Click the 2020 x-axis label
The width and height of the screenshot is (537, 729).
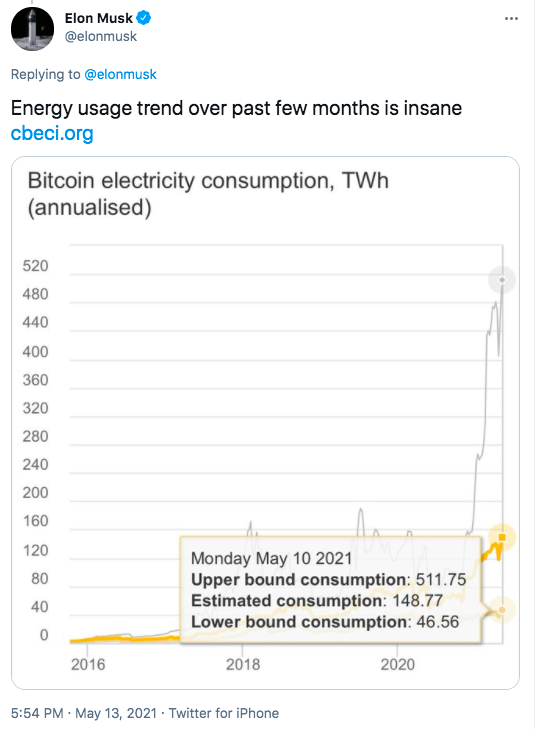click(x=398, y=664)
